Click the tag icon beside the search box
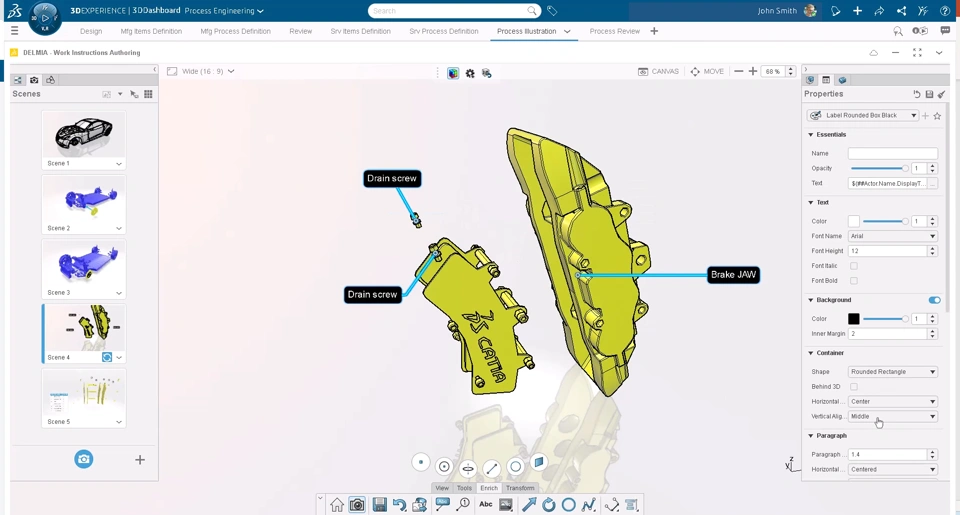The image size is (960, 515). (552, 11)
